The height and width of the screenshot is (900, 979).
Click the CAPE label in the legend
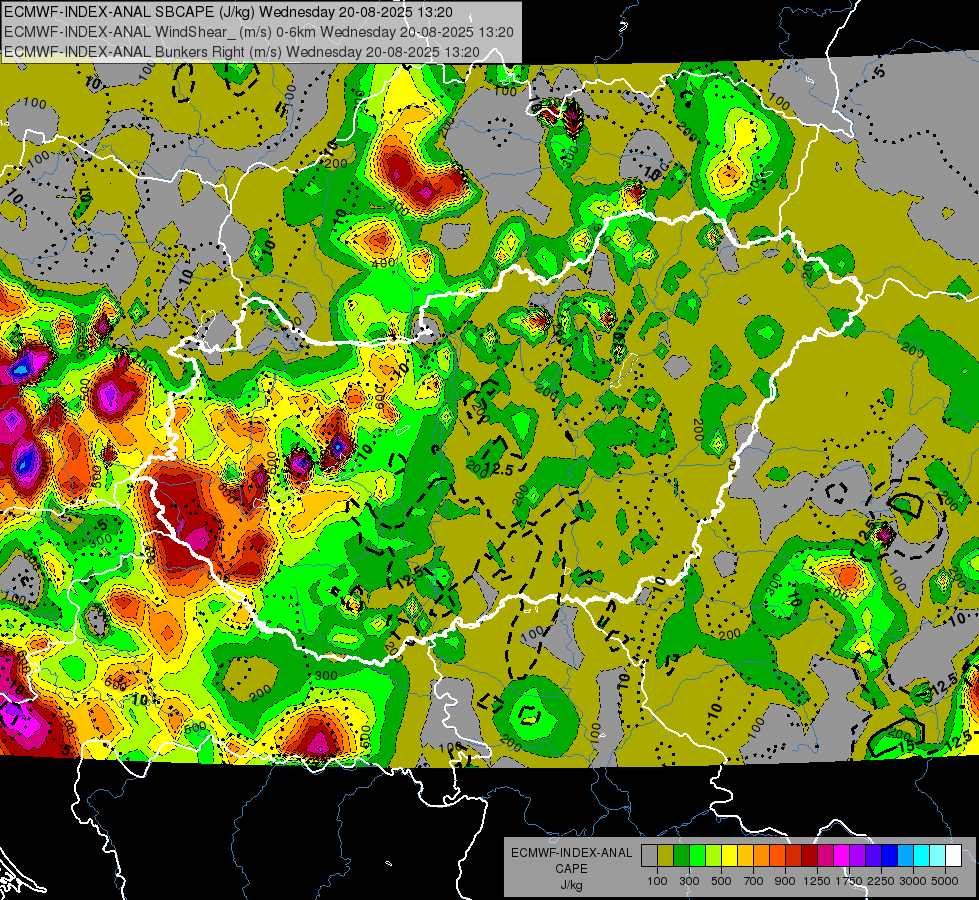tap(571, 869)
